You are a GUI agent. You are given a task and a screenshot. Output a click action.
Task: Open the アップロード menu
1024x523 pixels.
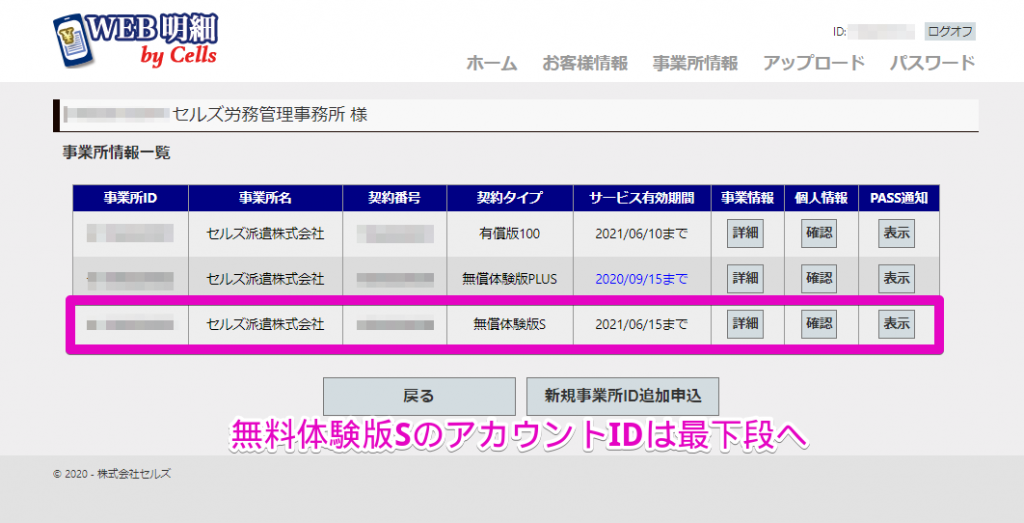[x=814, y=63]
